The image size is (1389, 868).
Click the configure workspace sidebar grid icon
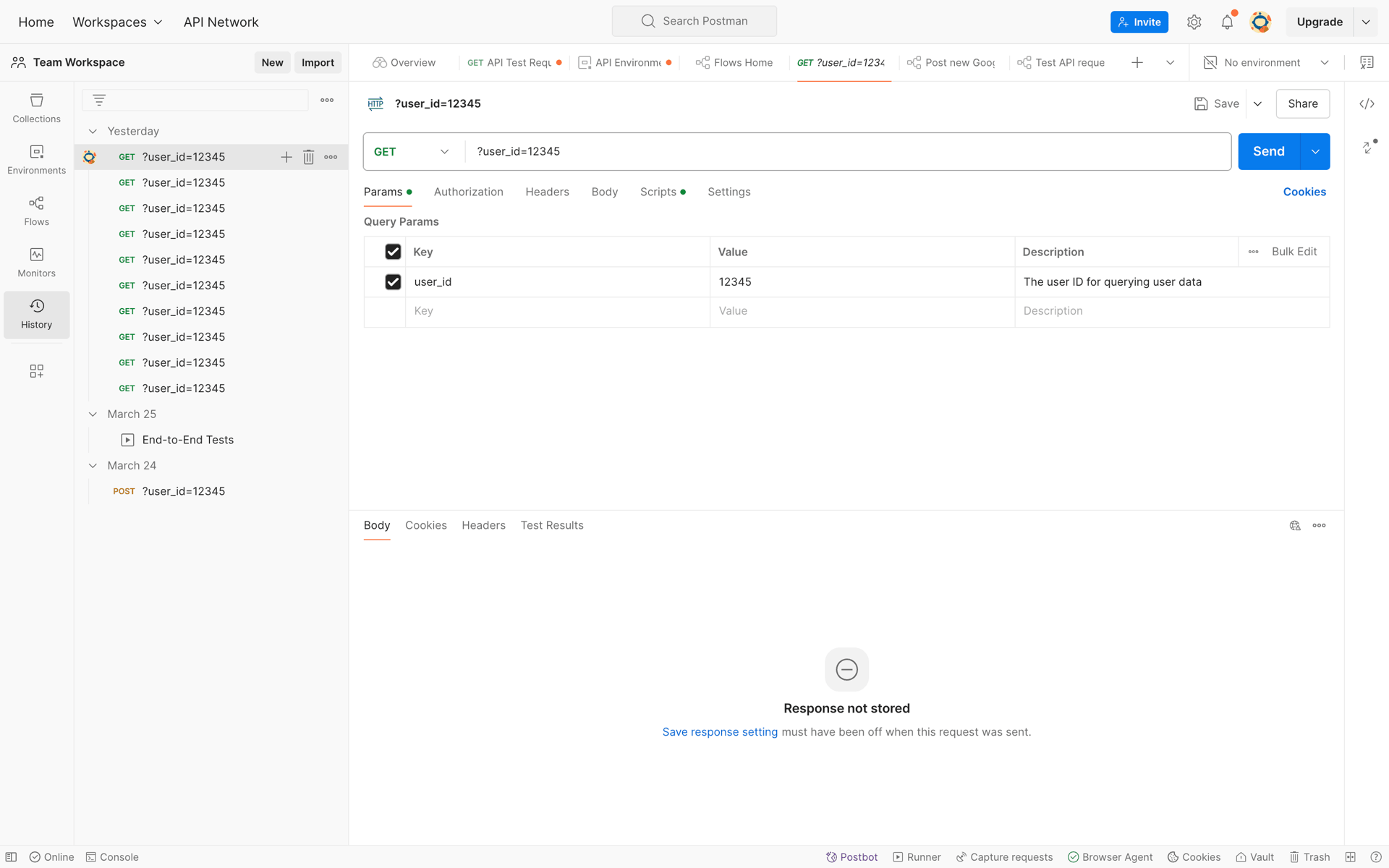[x=36, y=371]
